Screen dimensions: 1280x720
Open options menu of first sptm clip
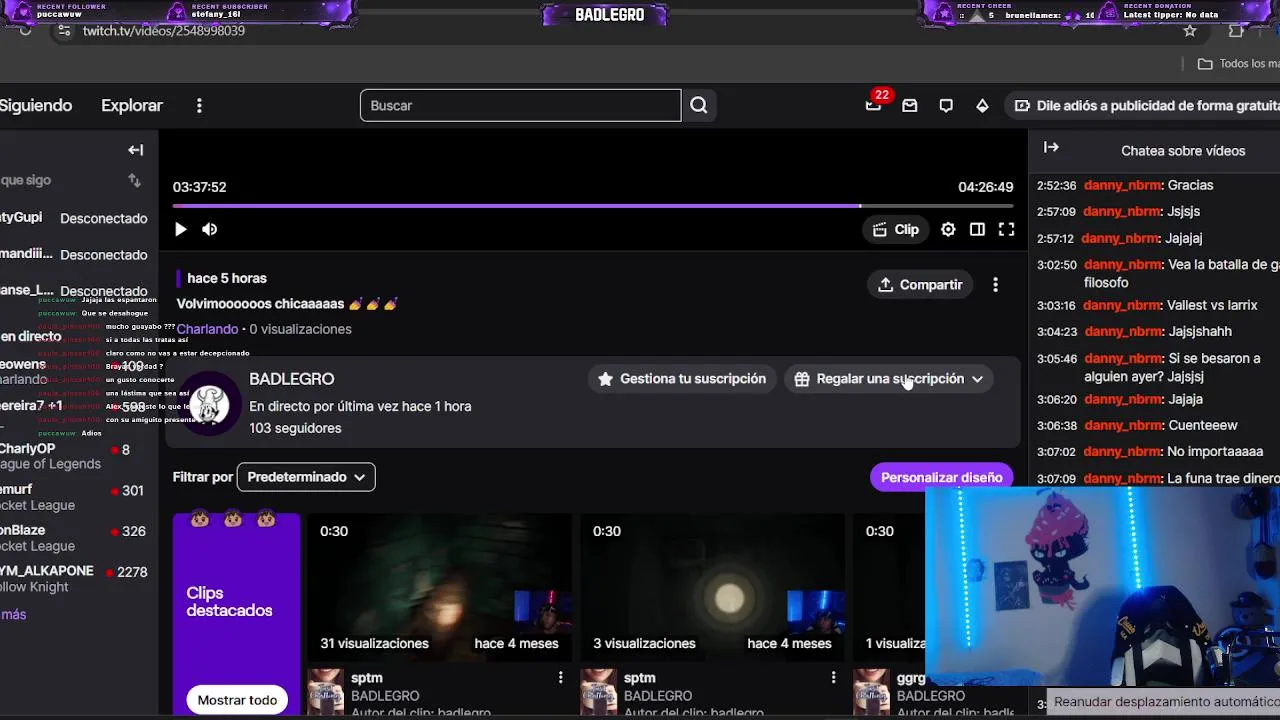pos(560,678)
